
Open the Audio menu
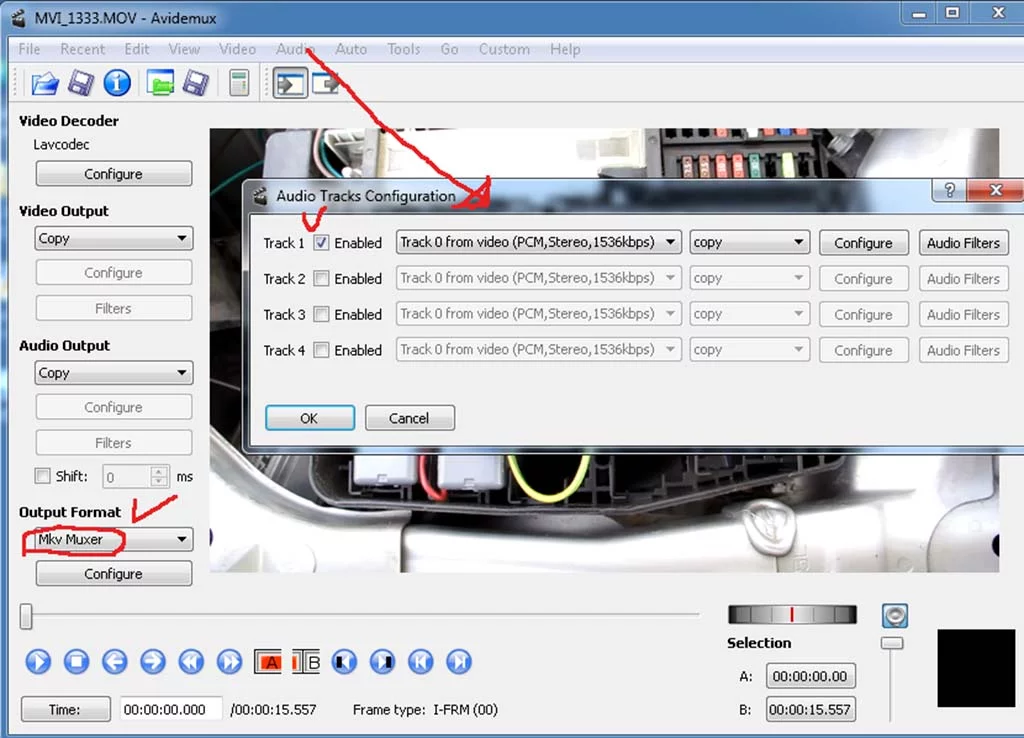[x=295, y=49]
